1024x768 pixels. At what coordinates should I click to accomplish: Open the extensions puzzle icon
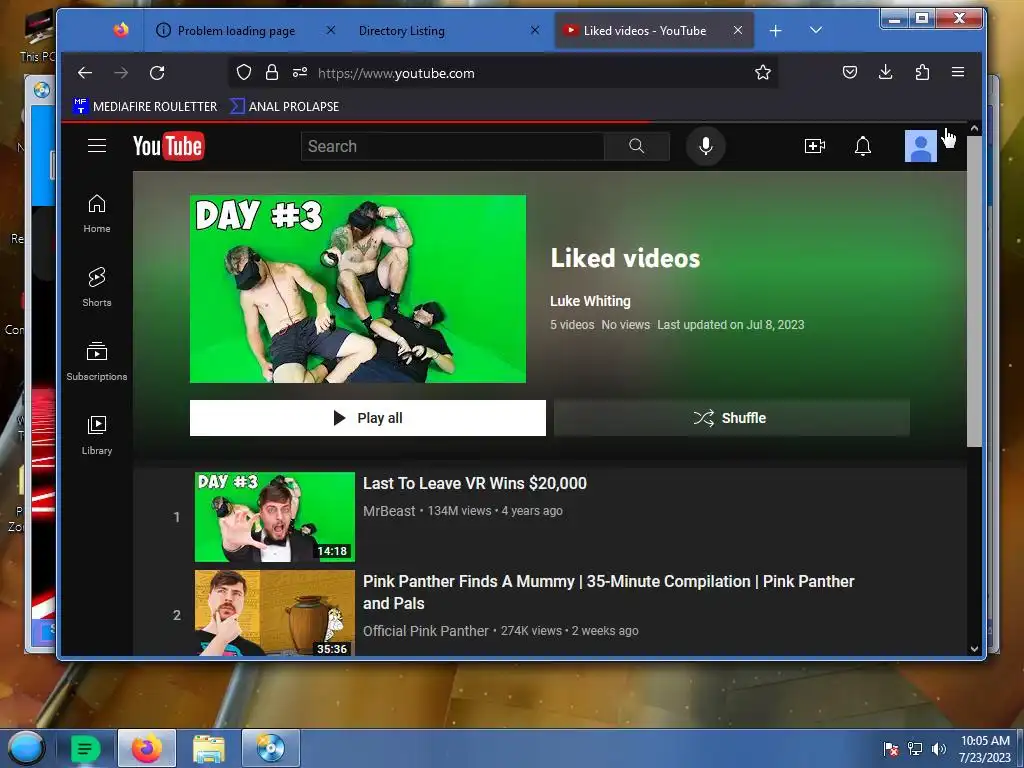(922, 72)
